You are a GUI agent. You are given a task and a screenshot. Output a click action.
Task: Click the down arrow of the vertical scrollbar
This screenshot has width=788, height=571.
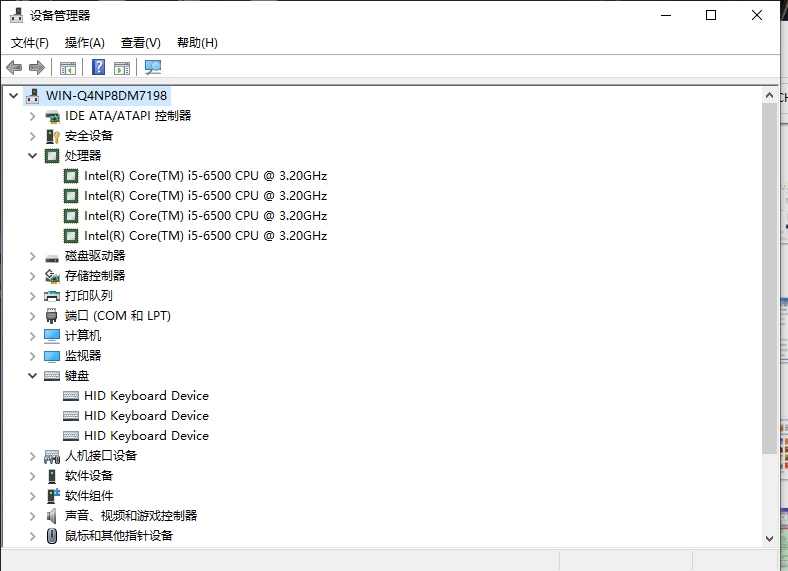(x=769, y=538)
